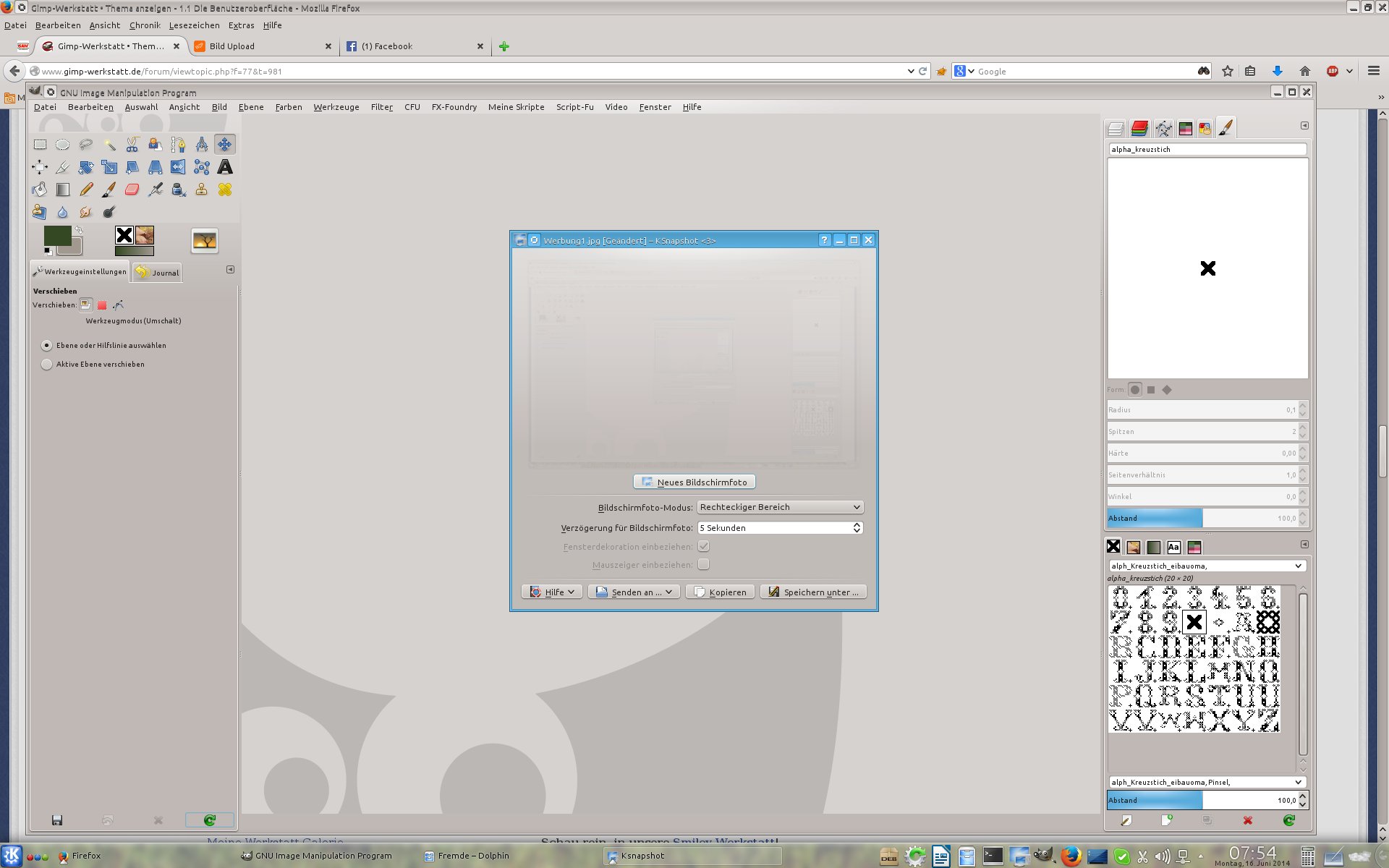
Task: Select the Bucket Fill tool
Action: coord(40,190)
